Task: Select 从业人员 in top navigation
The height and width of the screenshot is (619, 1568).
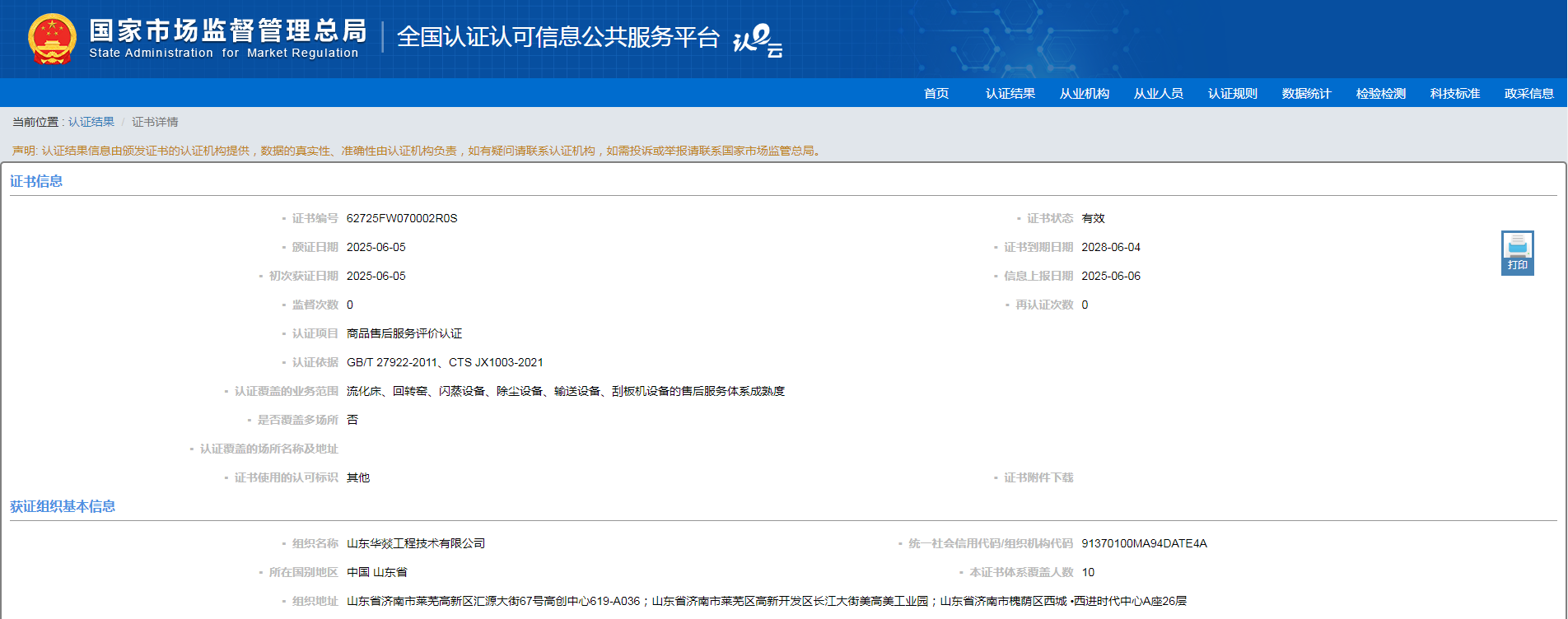Action: pyautogui.click(x=1159, y=93)
